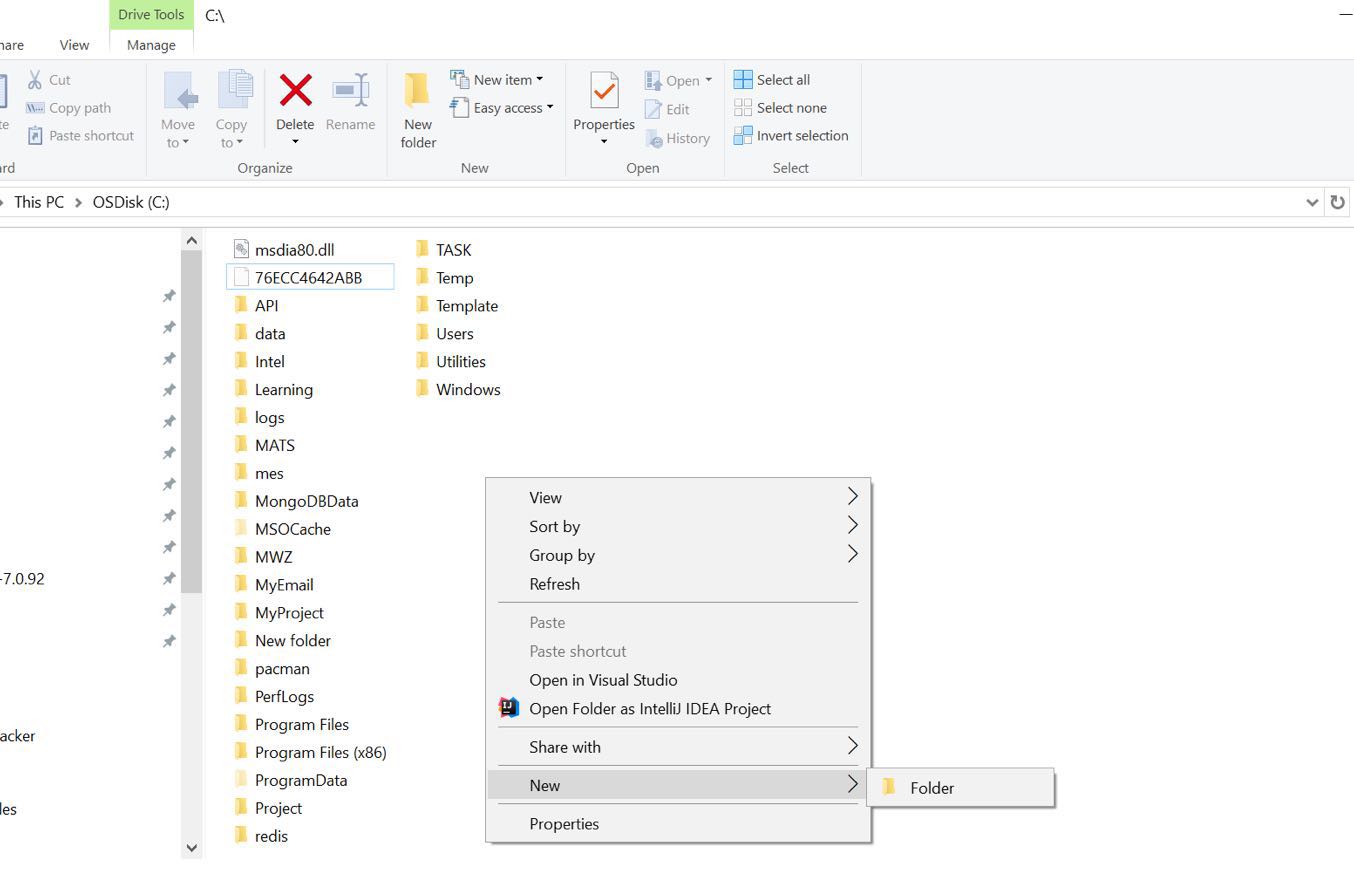Switch to the View ribbon tab
This screenshot has width=1354, height=885.
pos(74,45)
